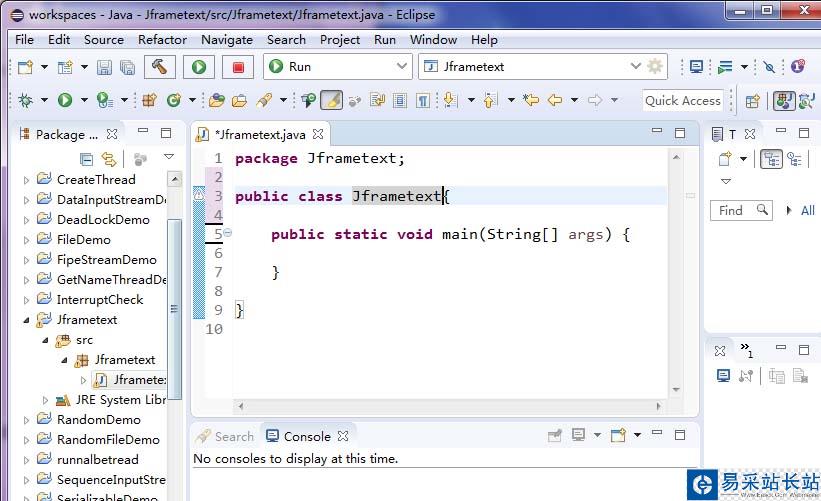This screenshot has height=501, width=821.
Task: Click the Quick Access field
Action: pos(683,101)
